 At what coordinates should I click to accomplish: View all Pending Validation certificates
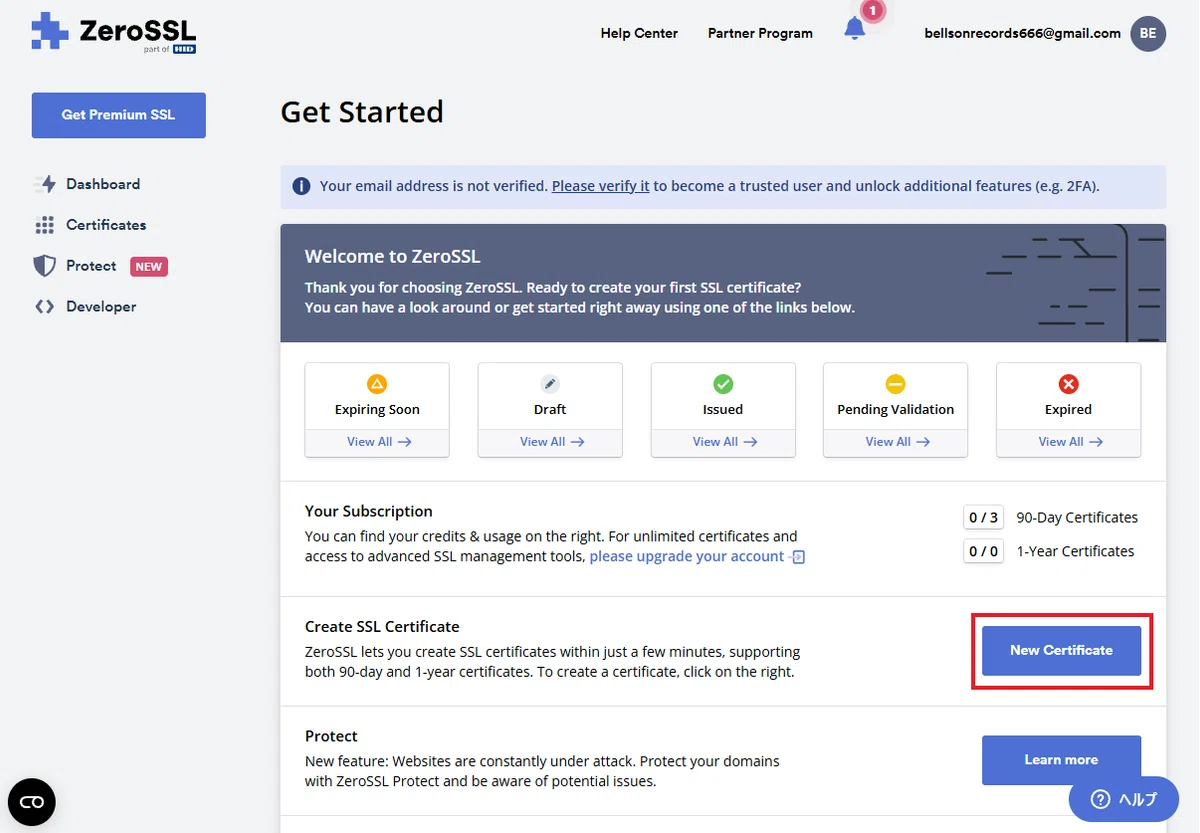[x=896, y=442]
